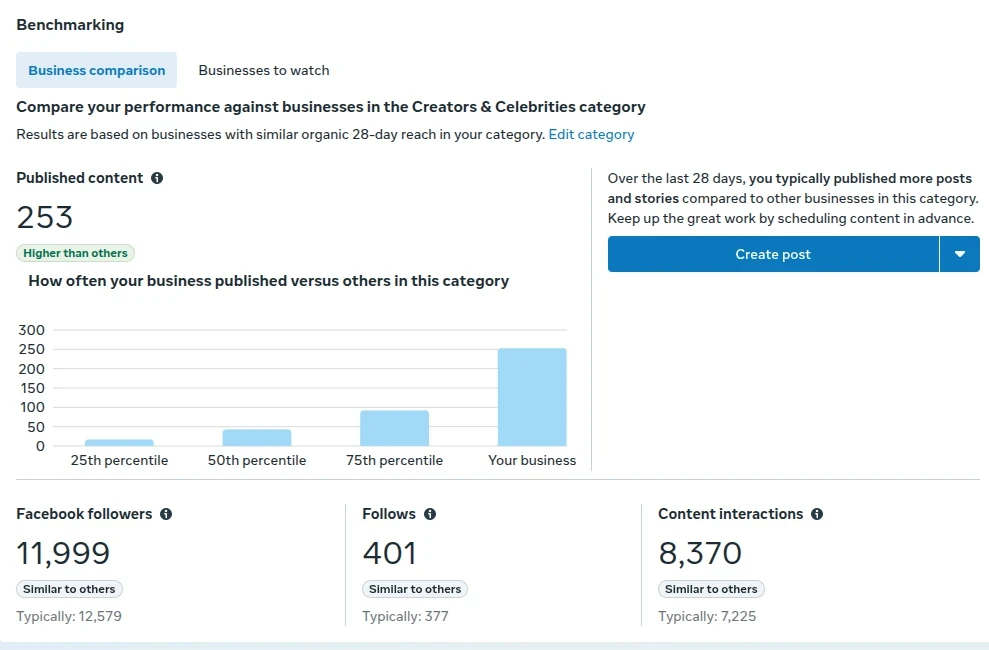The height and width of the screenshot is (650, 989).
Task: Expand the dropdown arrow beside Create post
Action: tap(960, 254)
